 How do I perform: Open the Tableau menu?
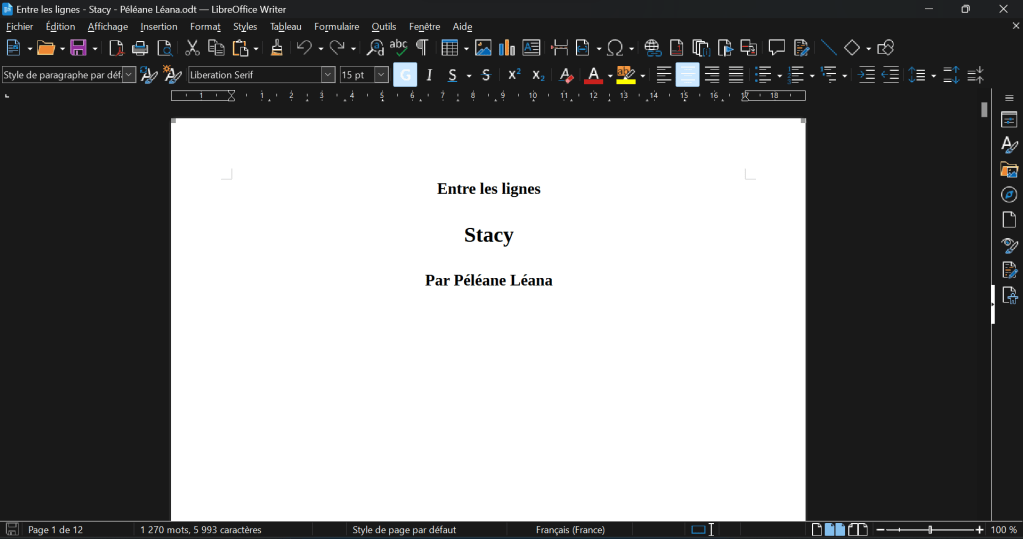pyautogui.click(x=285, y=27)
